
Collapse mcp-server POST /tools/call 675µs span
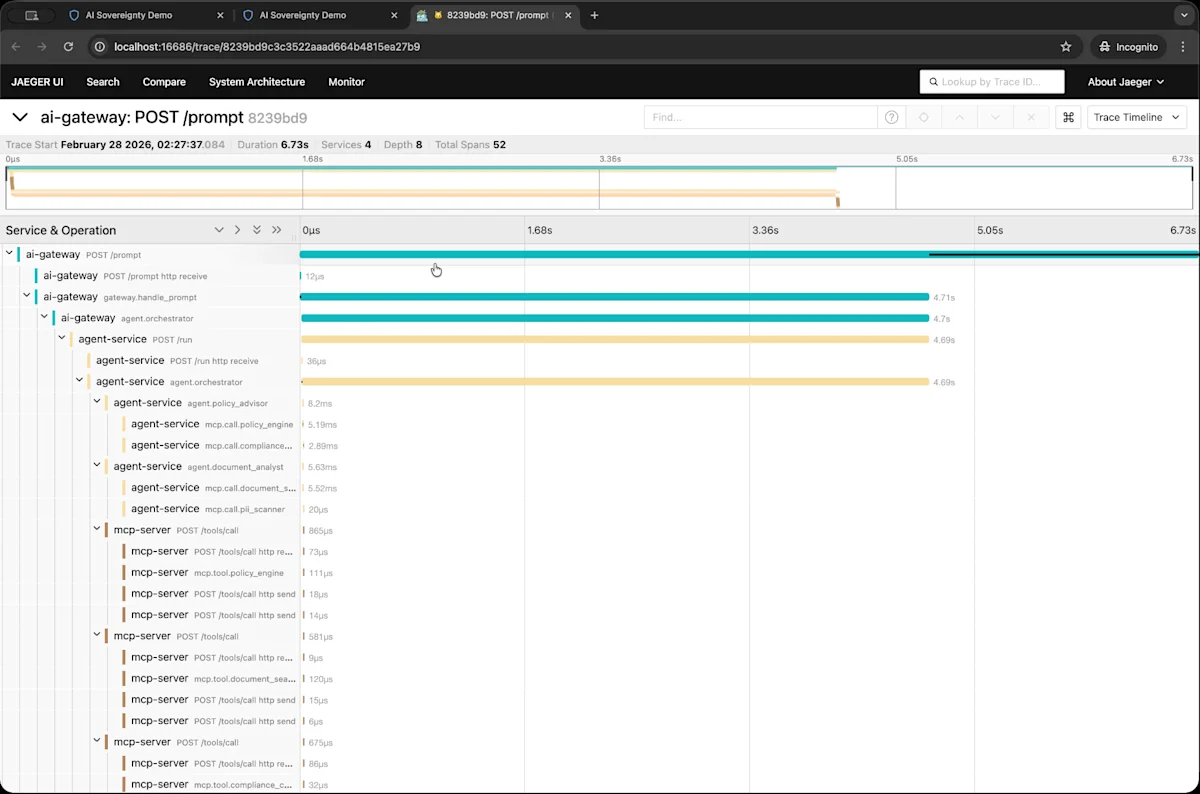click(97, 742)
